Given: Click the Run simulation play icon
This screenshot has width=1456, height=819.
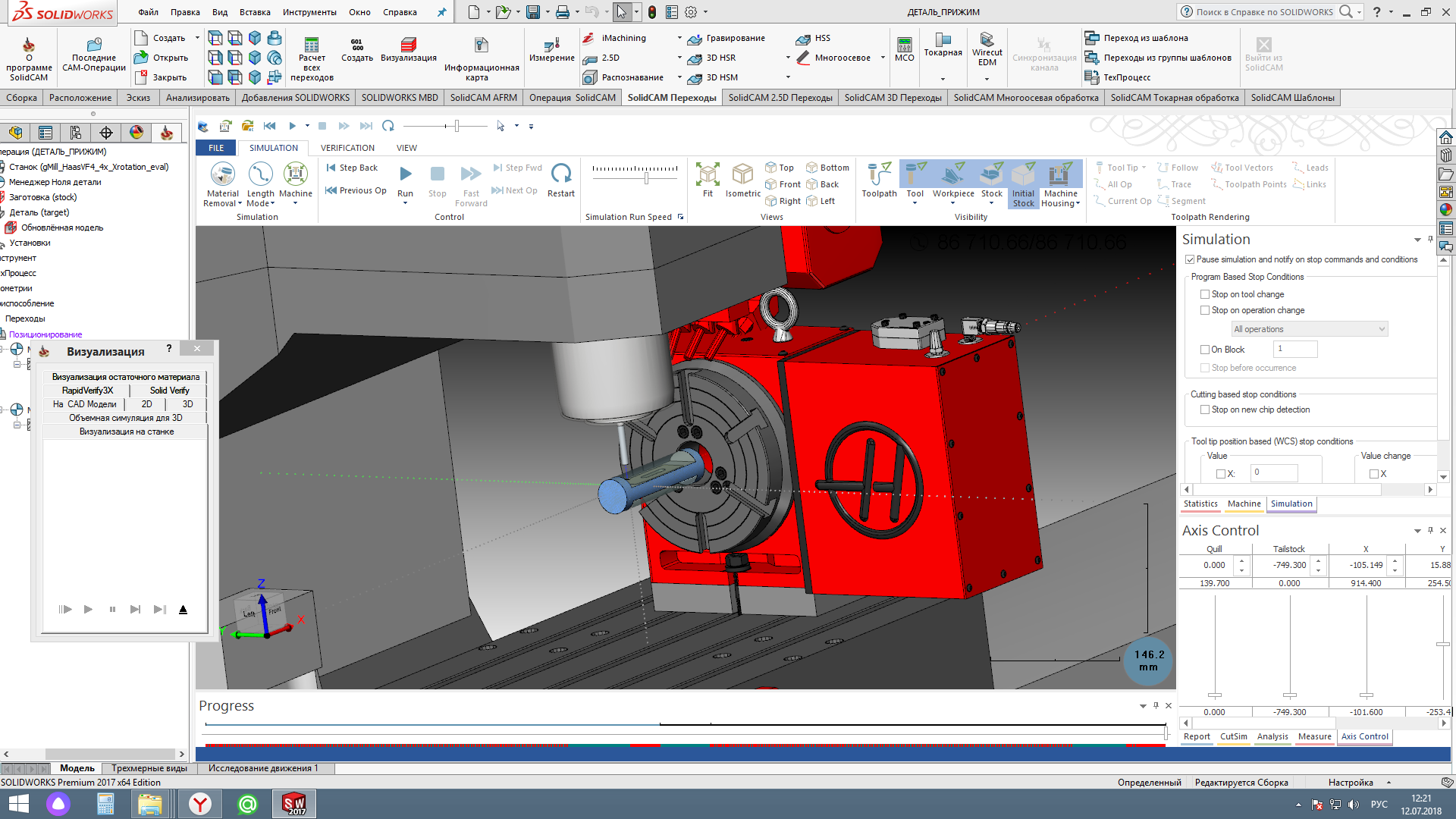Looking at the screenshot, I should [405, 174].
